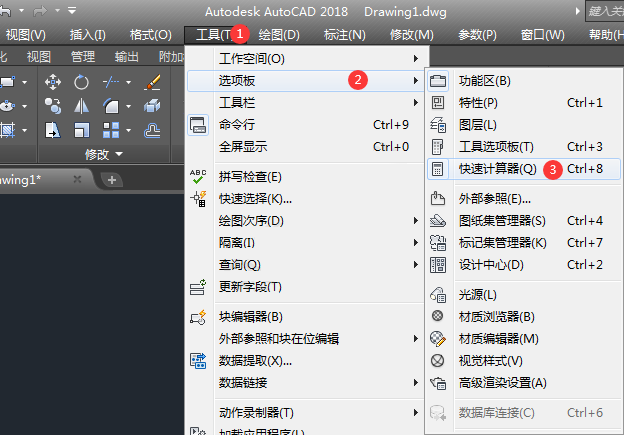The height and width of the screenshot is (435, 624).
Task: Select the Stretch tool icon
Action: coord(53,130)
